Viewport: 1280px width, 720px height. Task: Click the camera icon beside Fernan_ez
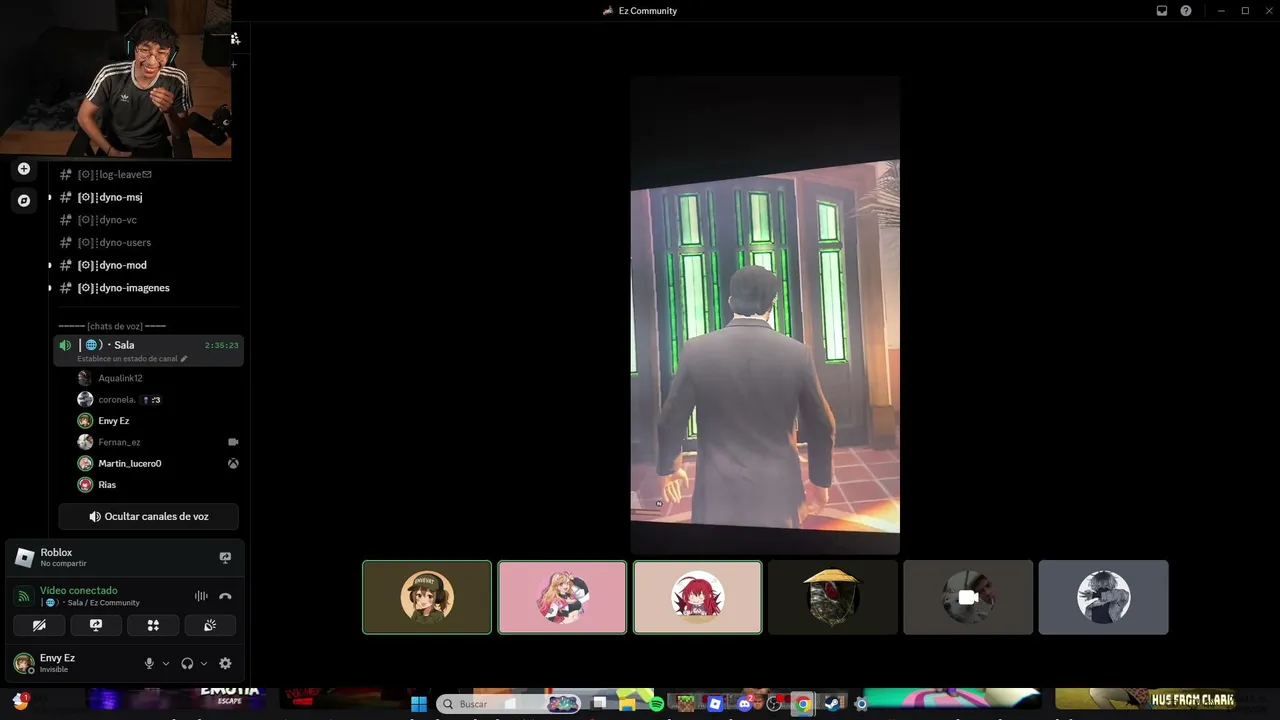pos(233,442)
